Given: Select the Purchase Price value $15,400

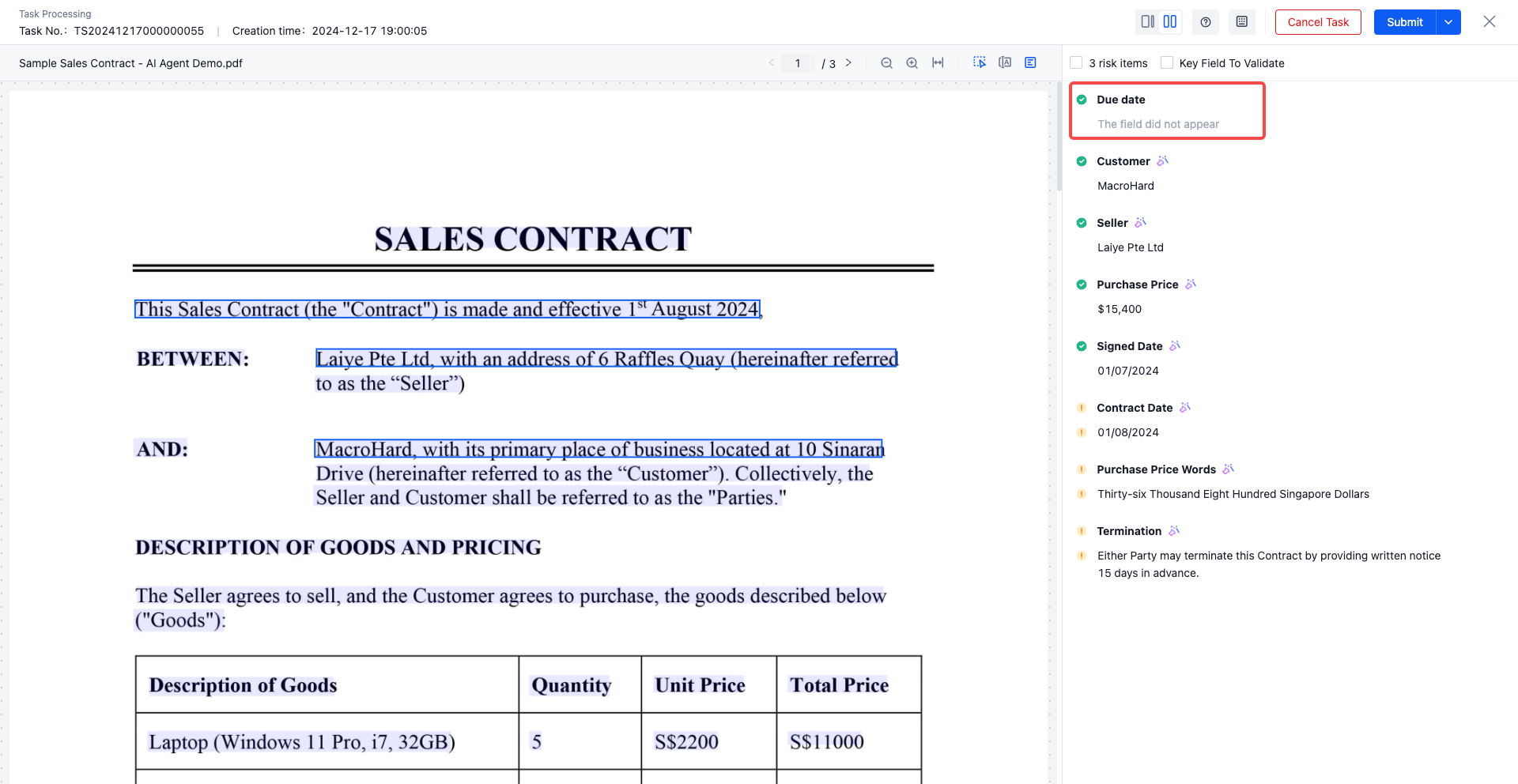Looking at the screenshot, I should click(x=1120, y=309).
